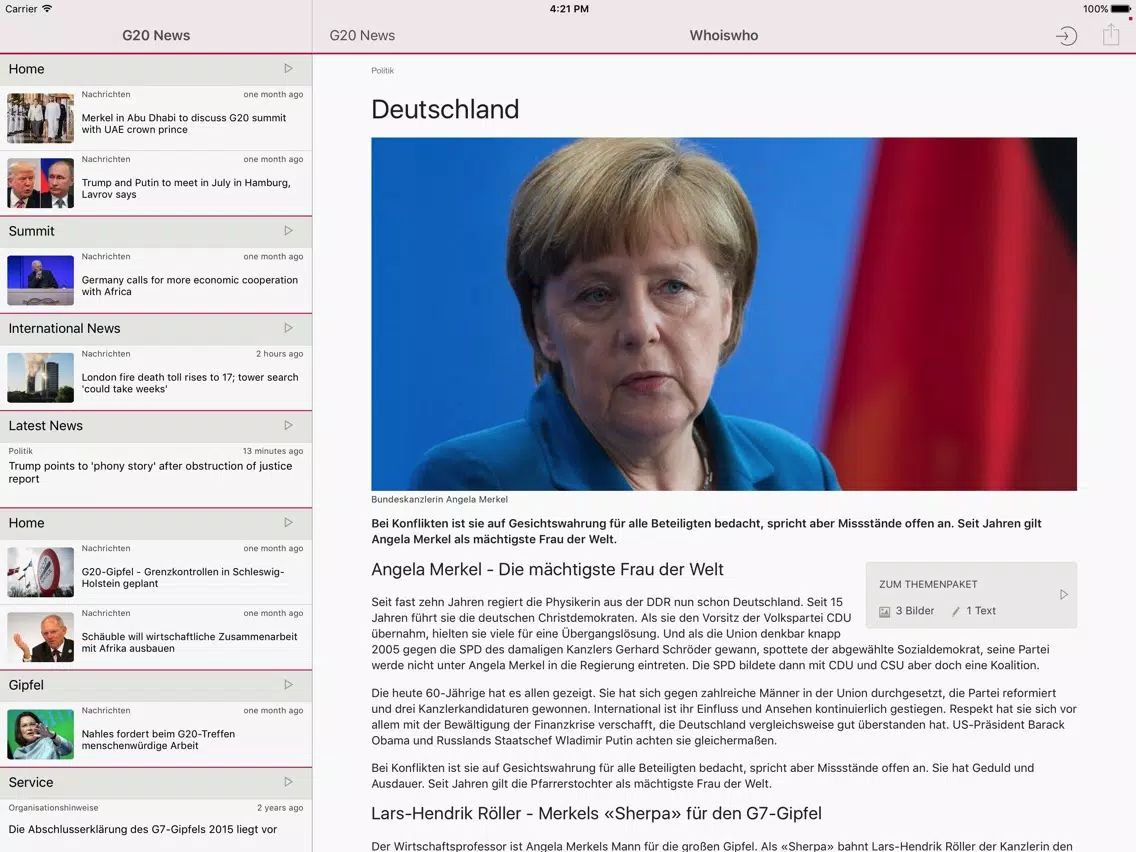Open 'Trump and Putin to meet in July' headline
The height and width of the screenshot is (852, 1136).
pos(186,188)
